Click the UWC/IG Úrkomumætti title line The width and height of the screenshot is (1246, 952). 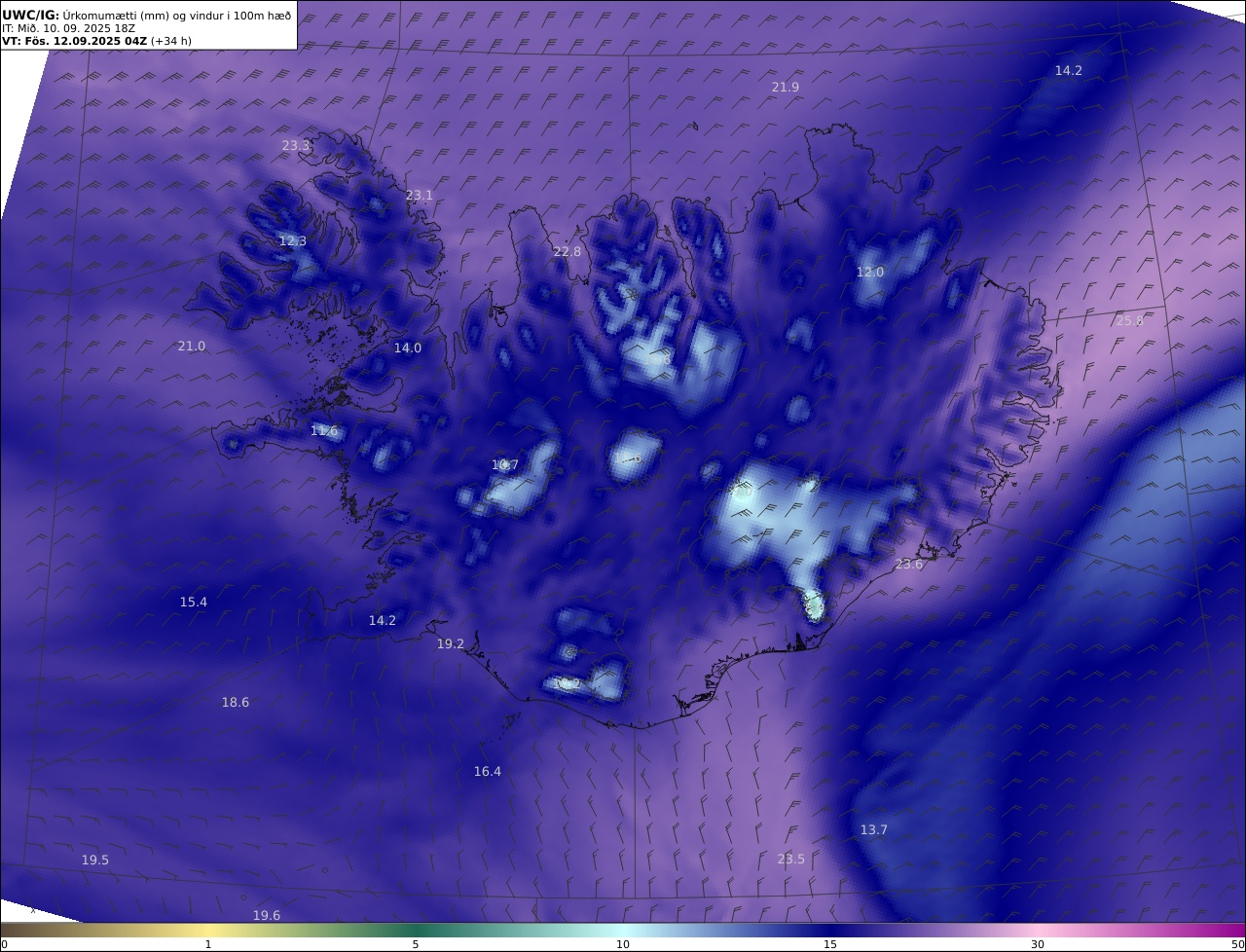point(147,14)
